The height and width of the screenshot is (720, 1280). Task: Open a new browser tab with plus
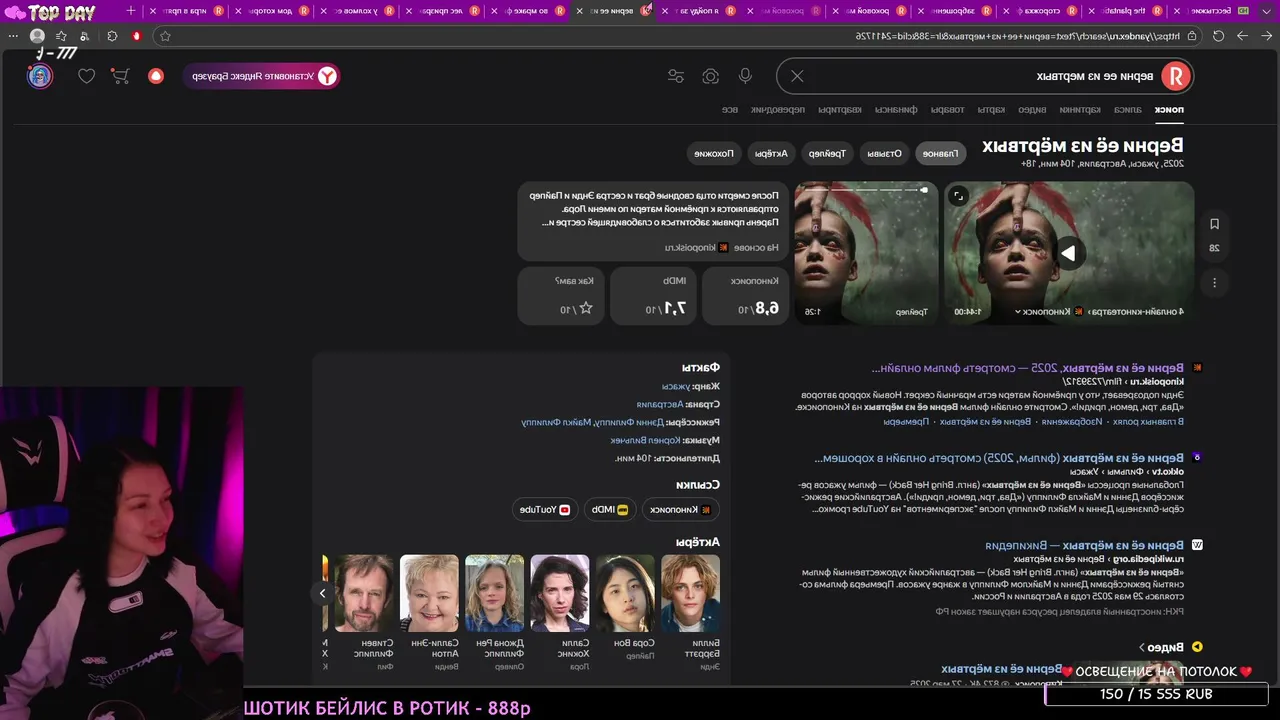130,11
